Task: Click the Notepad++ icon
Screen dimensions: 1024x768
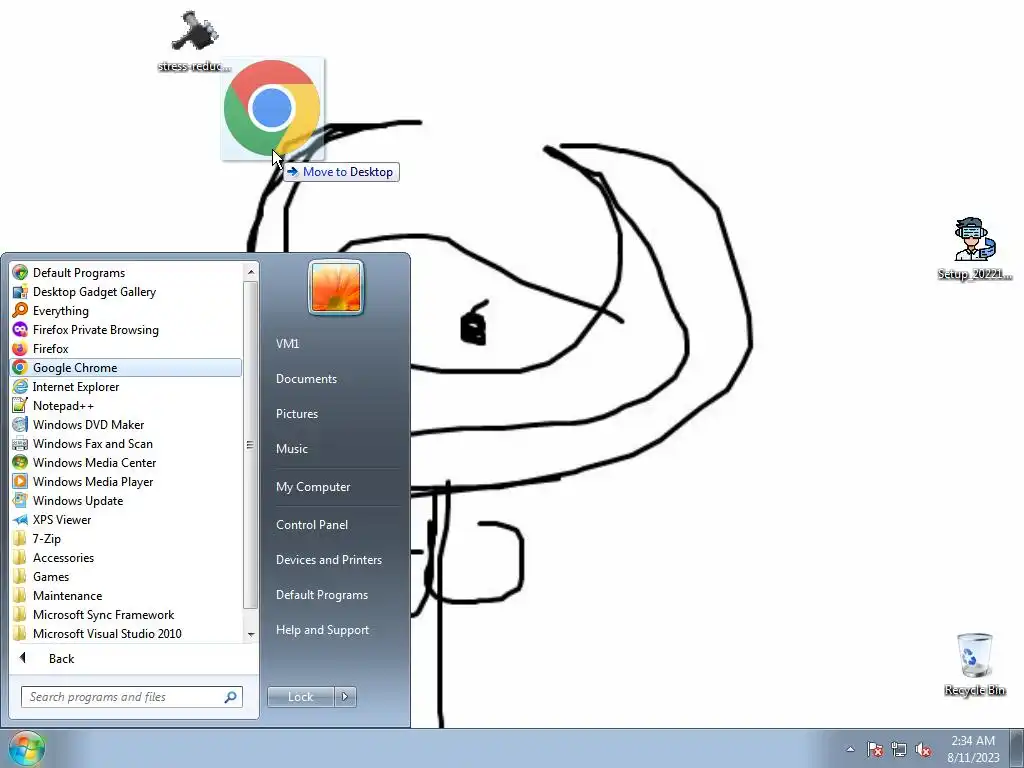Action: point(20,405)
